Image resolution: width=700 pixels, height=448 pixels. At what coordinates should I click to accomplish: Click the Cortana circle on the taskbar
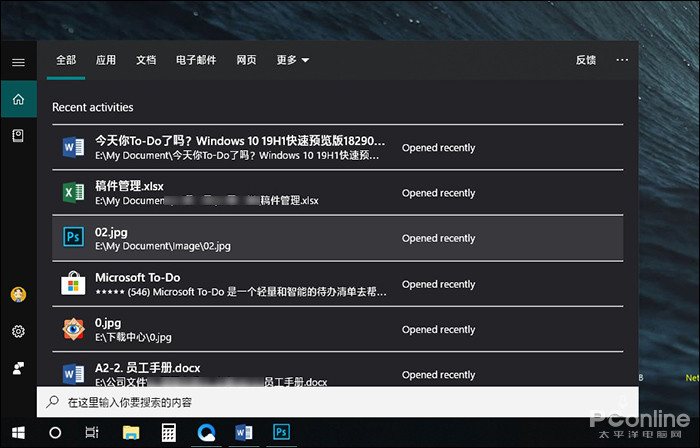(x=55, y=432)
